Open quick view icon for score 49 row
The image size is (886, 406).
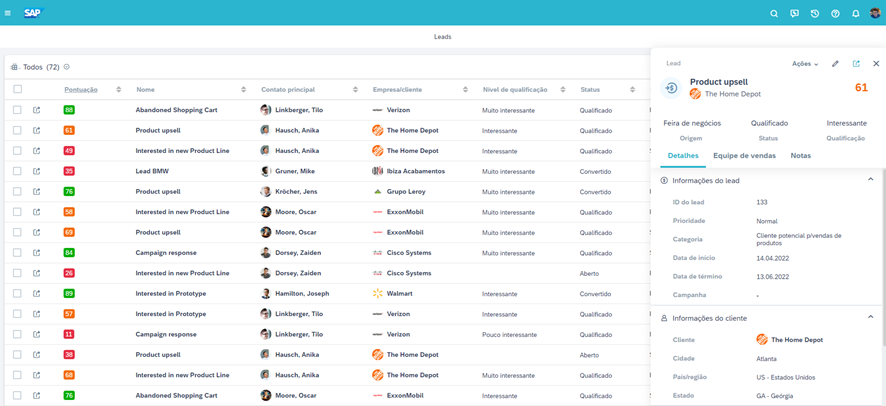(x=37, y=151)
